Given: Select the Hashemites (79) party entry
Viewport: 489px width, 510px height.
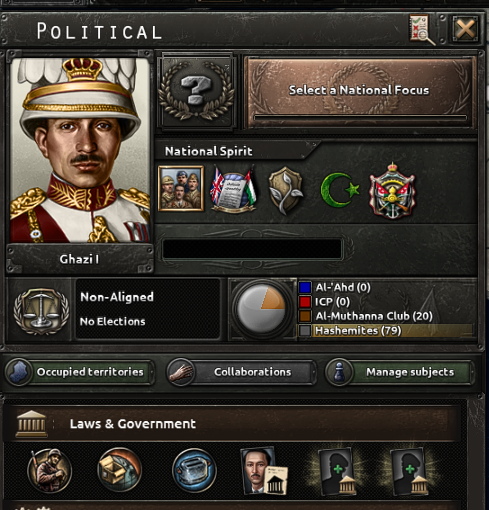Looking at the screenshot, I should pos(386,331).
